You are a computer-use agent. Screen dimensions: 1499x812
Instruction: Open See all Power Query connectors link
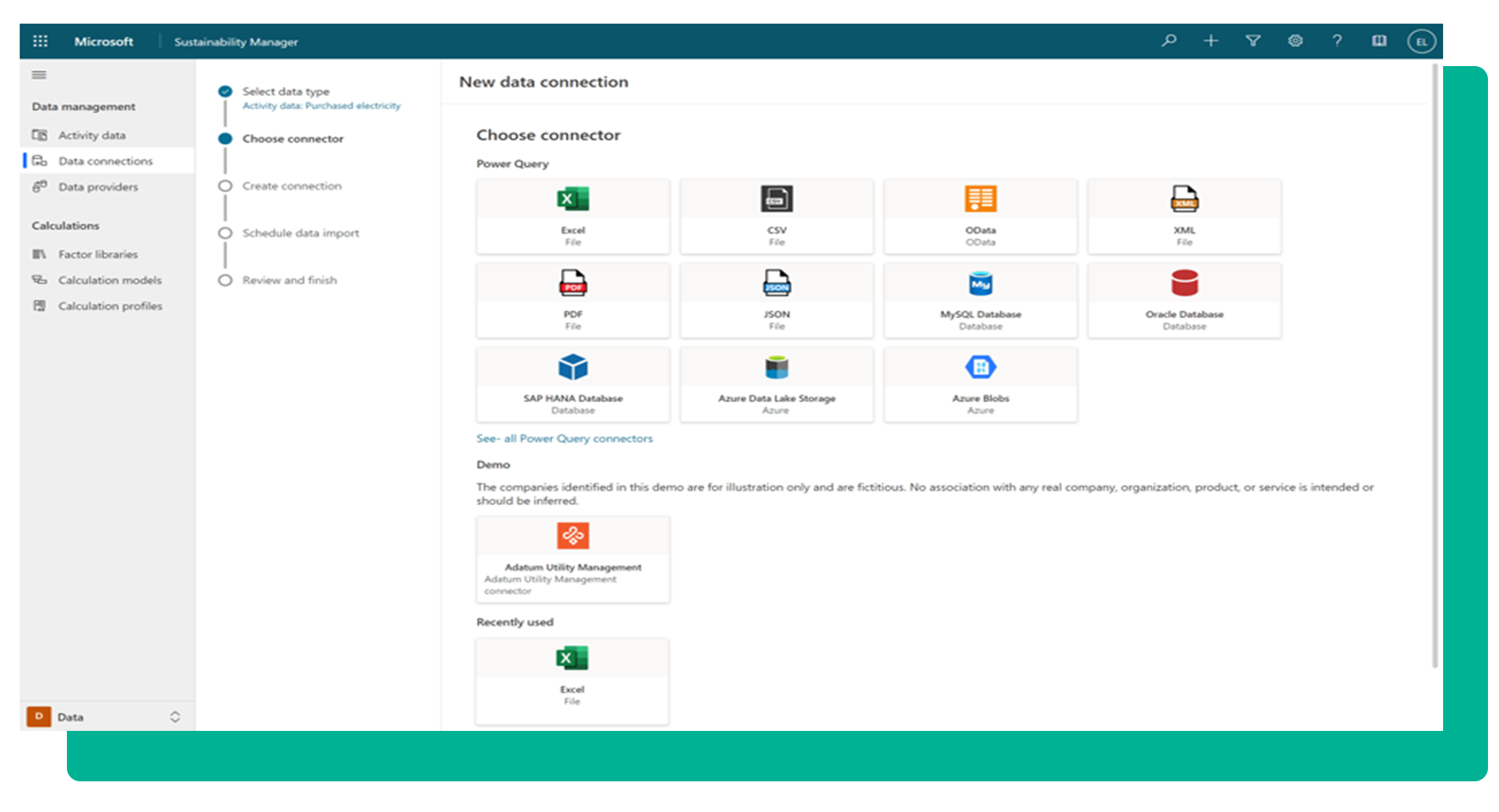(564, 438)
